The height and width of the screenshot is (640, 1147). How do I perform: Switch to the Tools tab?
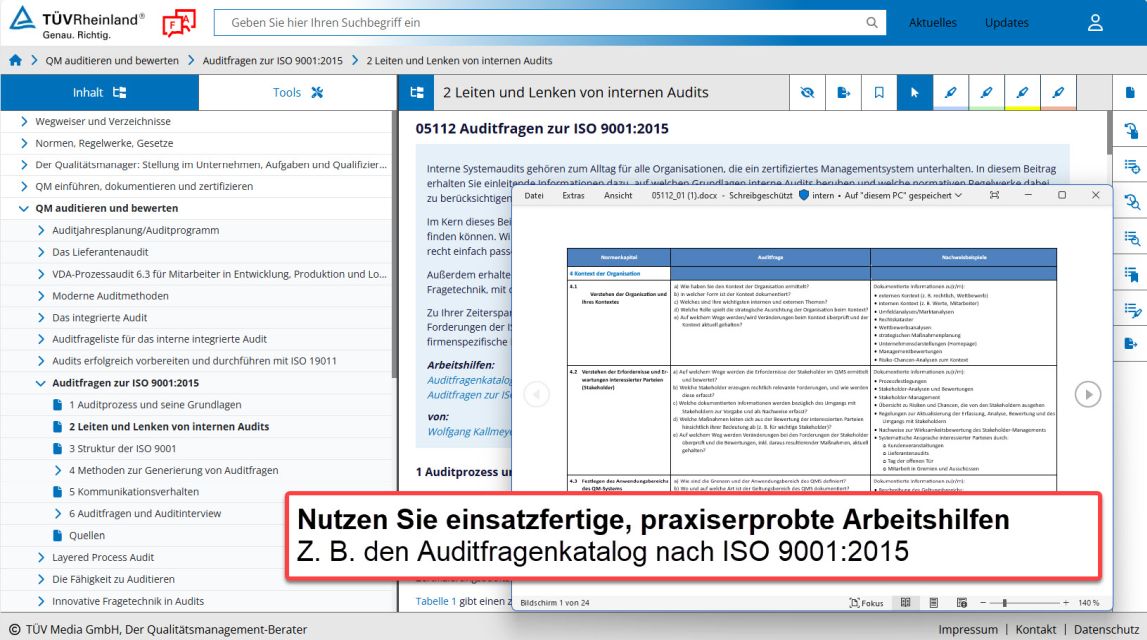point(298,93)
